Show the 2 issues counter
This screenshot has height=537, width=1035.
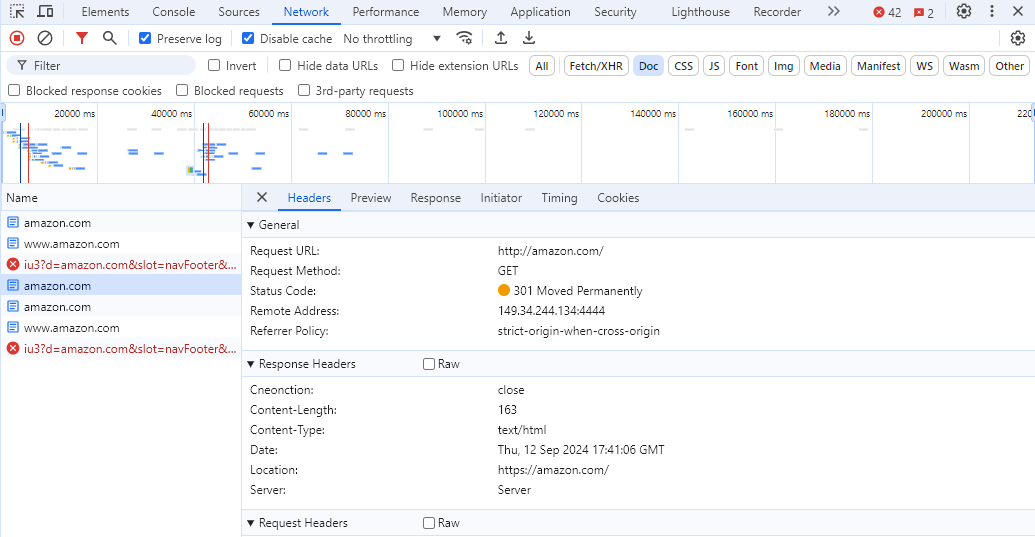tap(923, 13)
